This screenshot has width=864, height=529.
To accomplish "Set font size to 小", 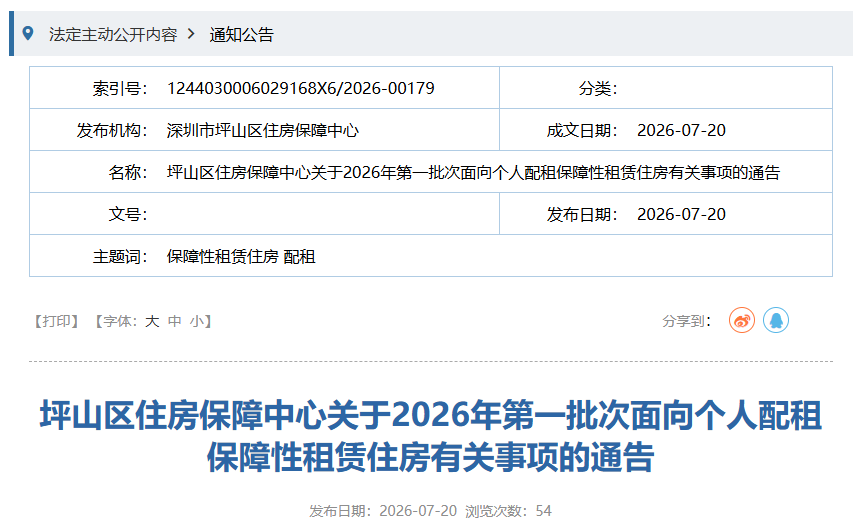I will (x=197, y=321).
